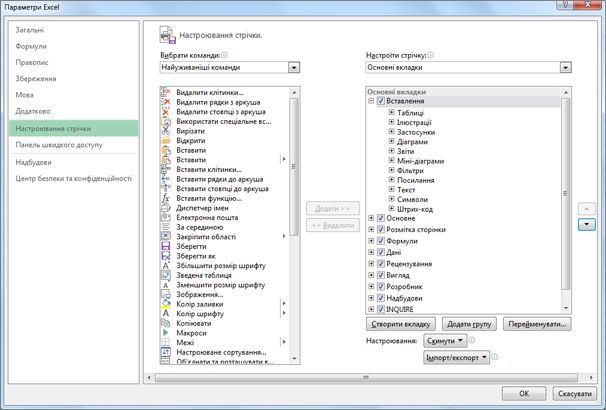The width and height of the screenshot is (606, 410).
Task: Expand the Міні-діаграми group
Action: (x=392, y=161)
